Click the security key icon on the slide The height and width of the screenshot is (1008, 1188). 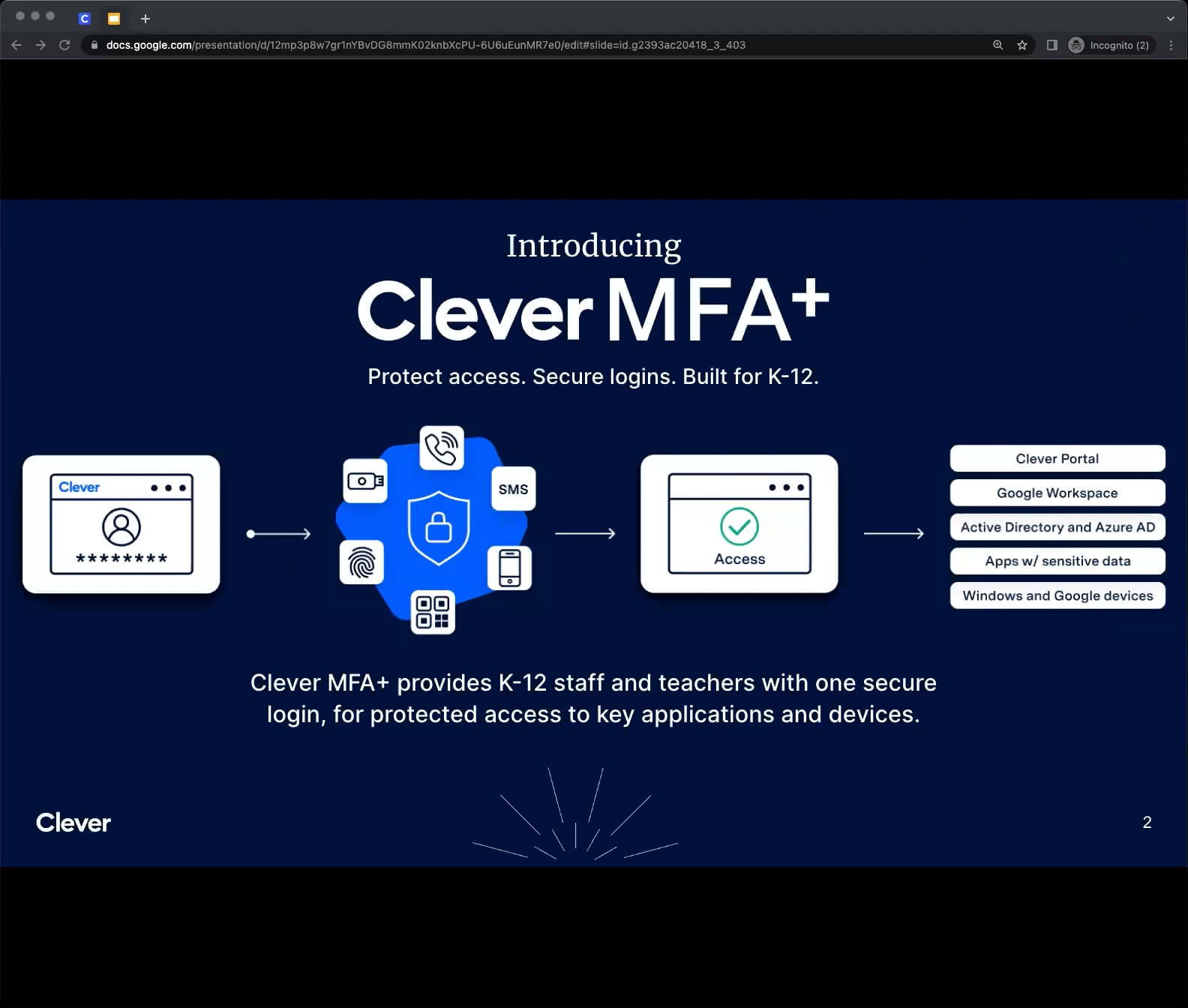pyautogui.click(x=365, y=481)
